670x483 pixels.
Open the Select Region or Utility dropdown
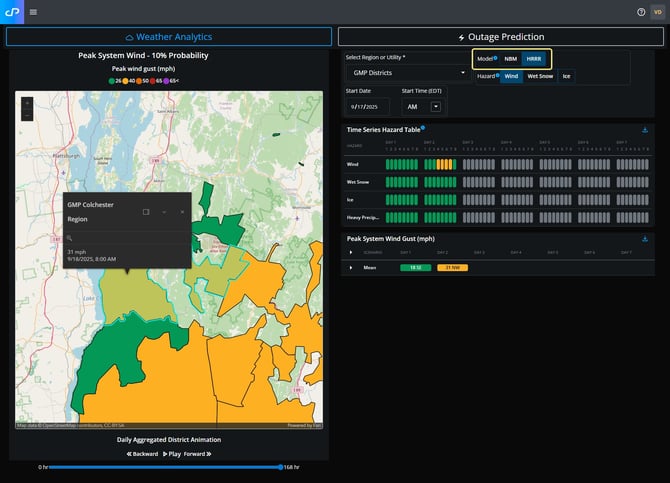pyautogui.click(x=406, y=73)
